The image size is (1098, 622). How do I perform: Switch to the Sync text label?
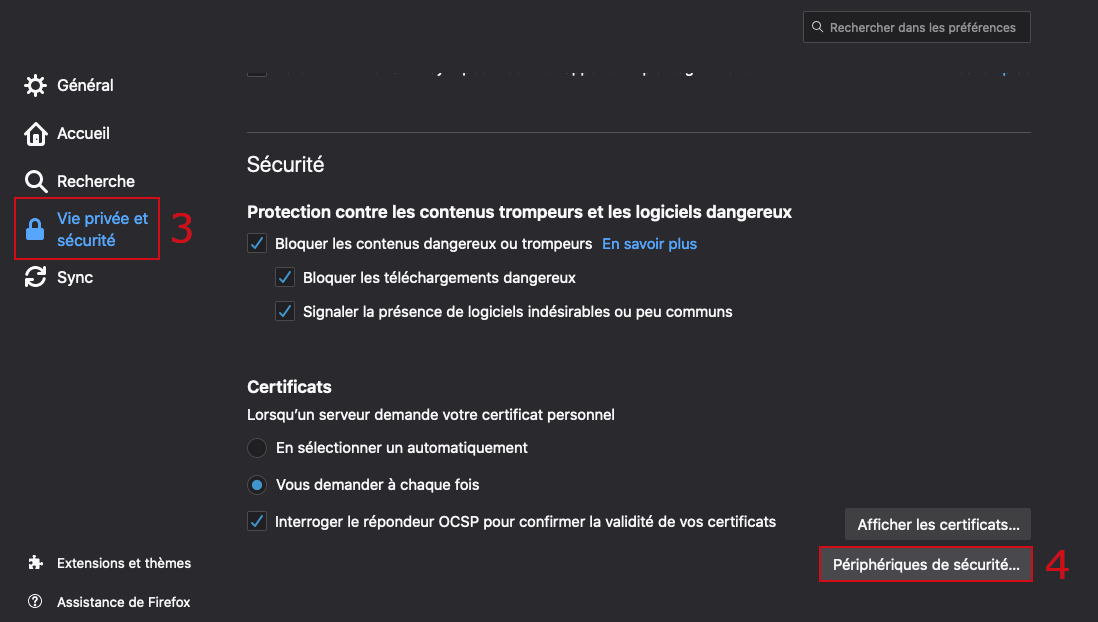click(75, 278)
